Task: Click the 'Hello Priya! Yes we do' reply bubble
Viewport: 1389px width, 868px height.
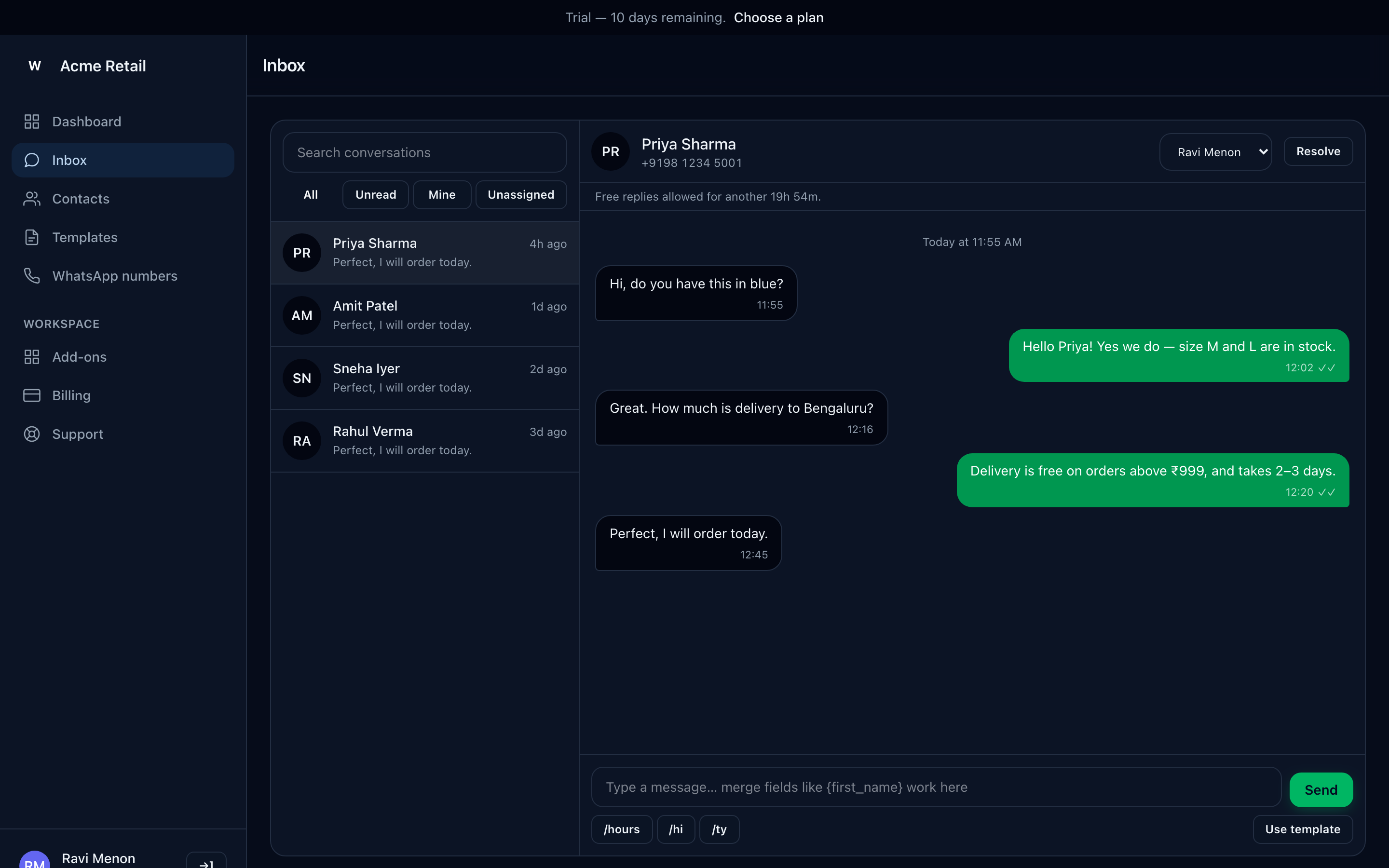Action: [x=1179, y=355]
